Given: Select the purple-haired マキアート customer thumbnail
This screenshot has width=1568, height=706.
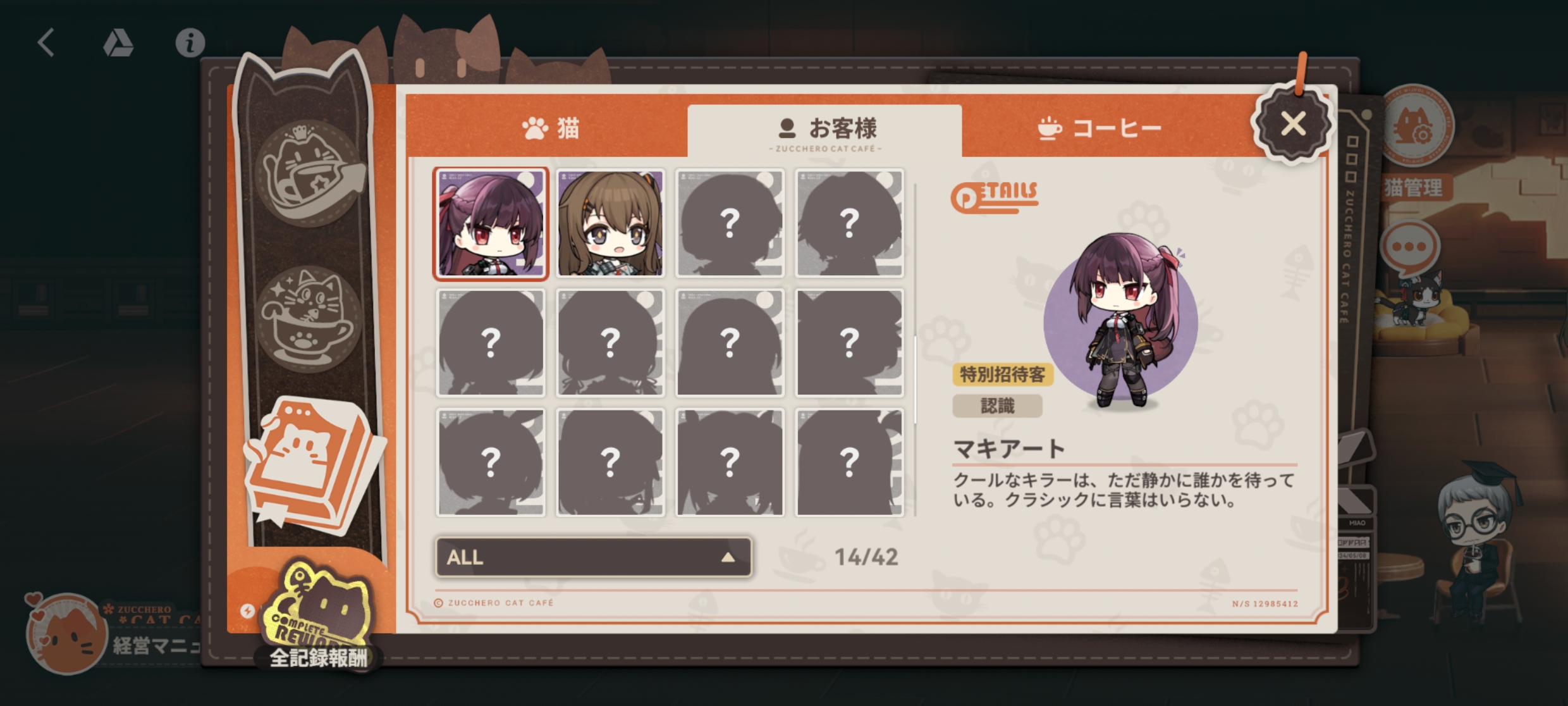Looking at the screenshot, I should (x=491, y=223).
